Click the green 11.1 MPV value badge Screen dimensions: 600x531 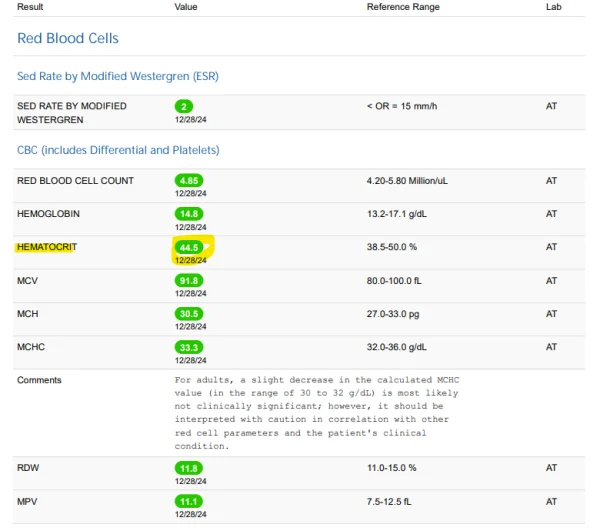[188, 500]
